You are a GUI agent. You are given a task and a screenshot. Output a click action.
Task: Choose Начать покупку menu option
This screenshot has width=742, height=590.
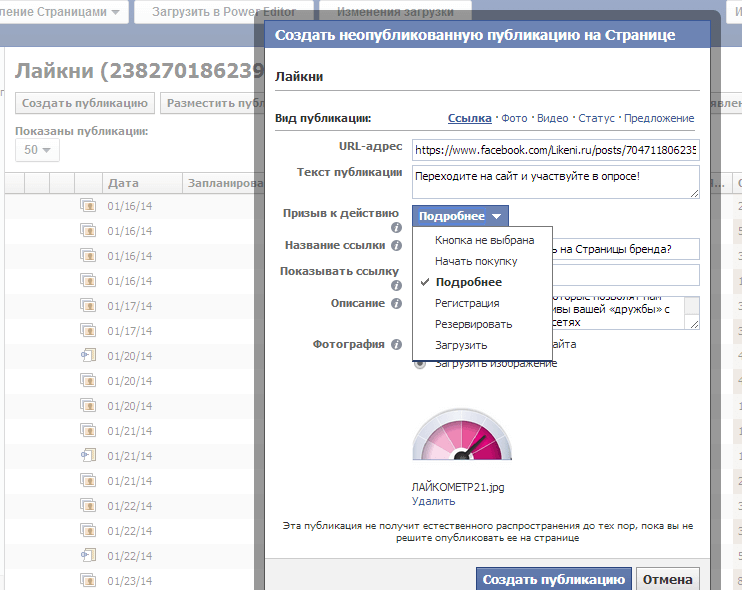click(476, 261)
